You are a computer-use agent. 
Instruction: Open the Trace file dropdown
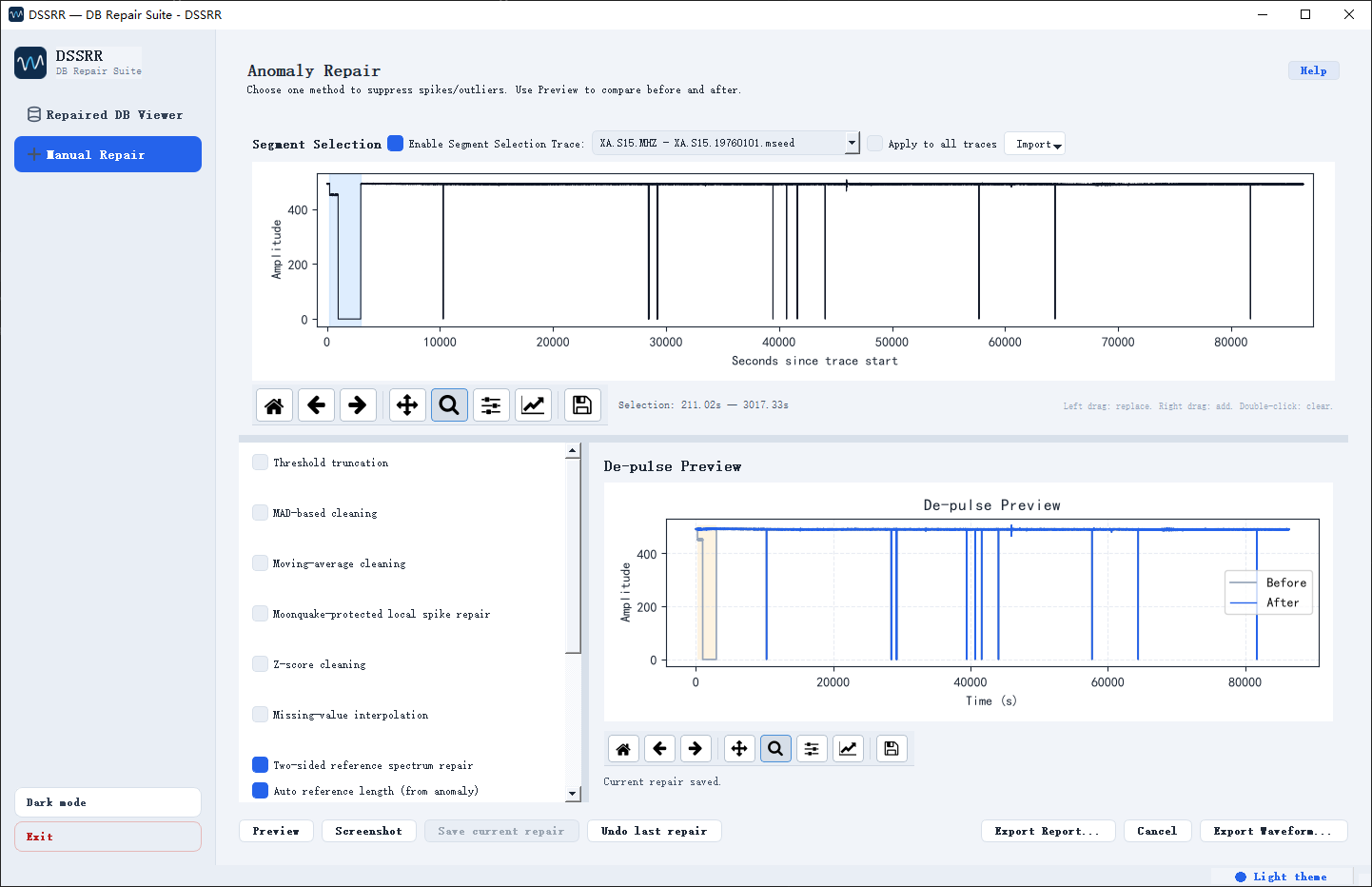[x=726, y=143]
